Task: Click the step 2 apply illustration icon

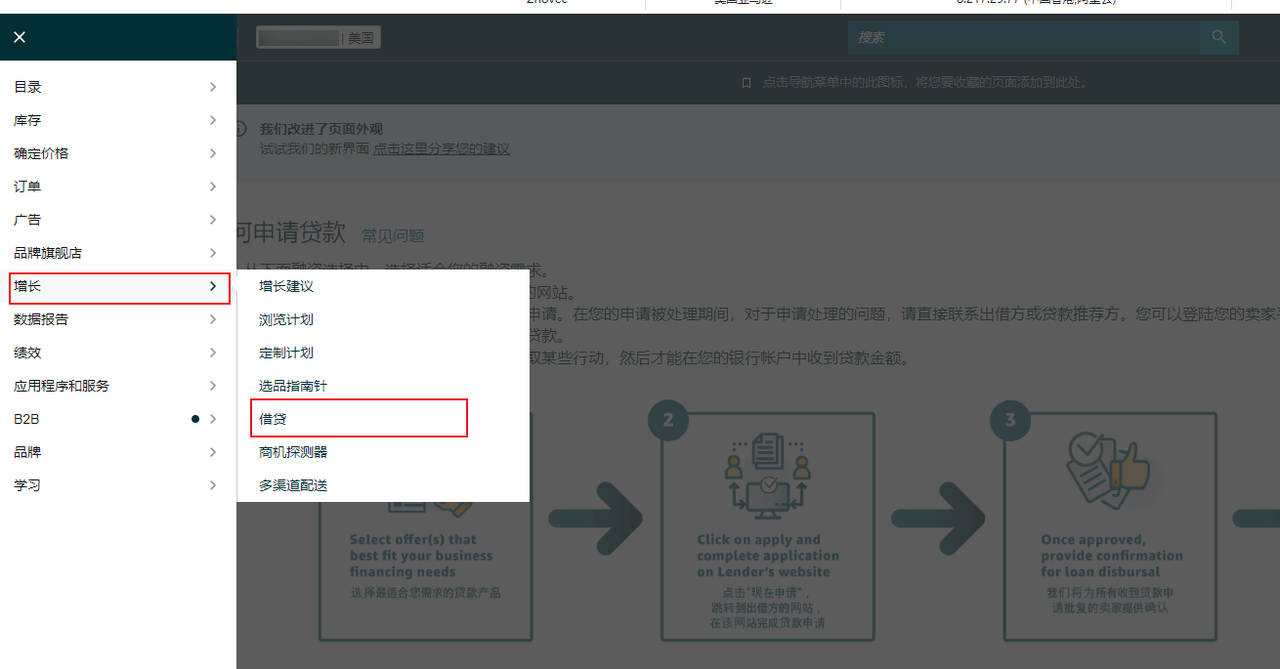Action: click(x=767, y=477)
